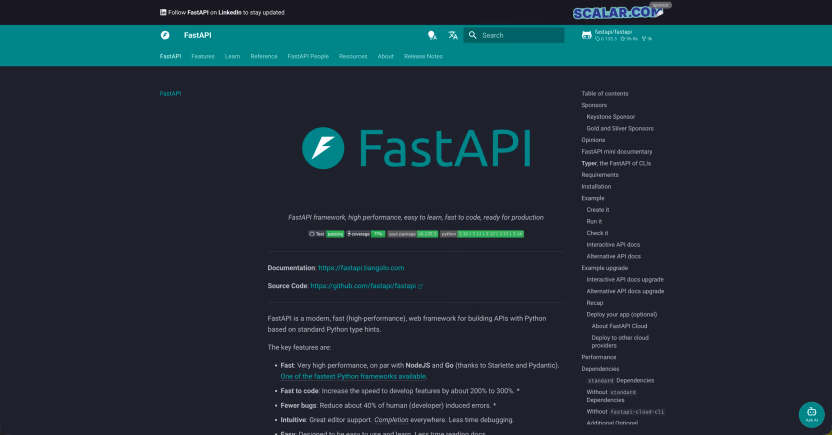The image size is (832, 435).
Task: Click the Test passing badge
Action: (326, 234)
